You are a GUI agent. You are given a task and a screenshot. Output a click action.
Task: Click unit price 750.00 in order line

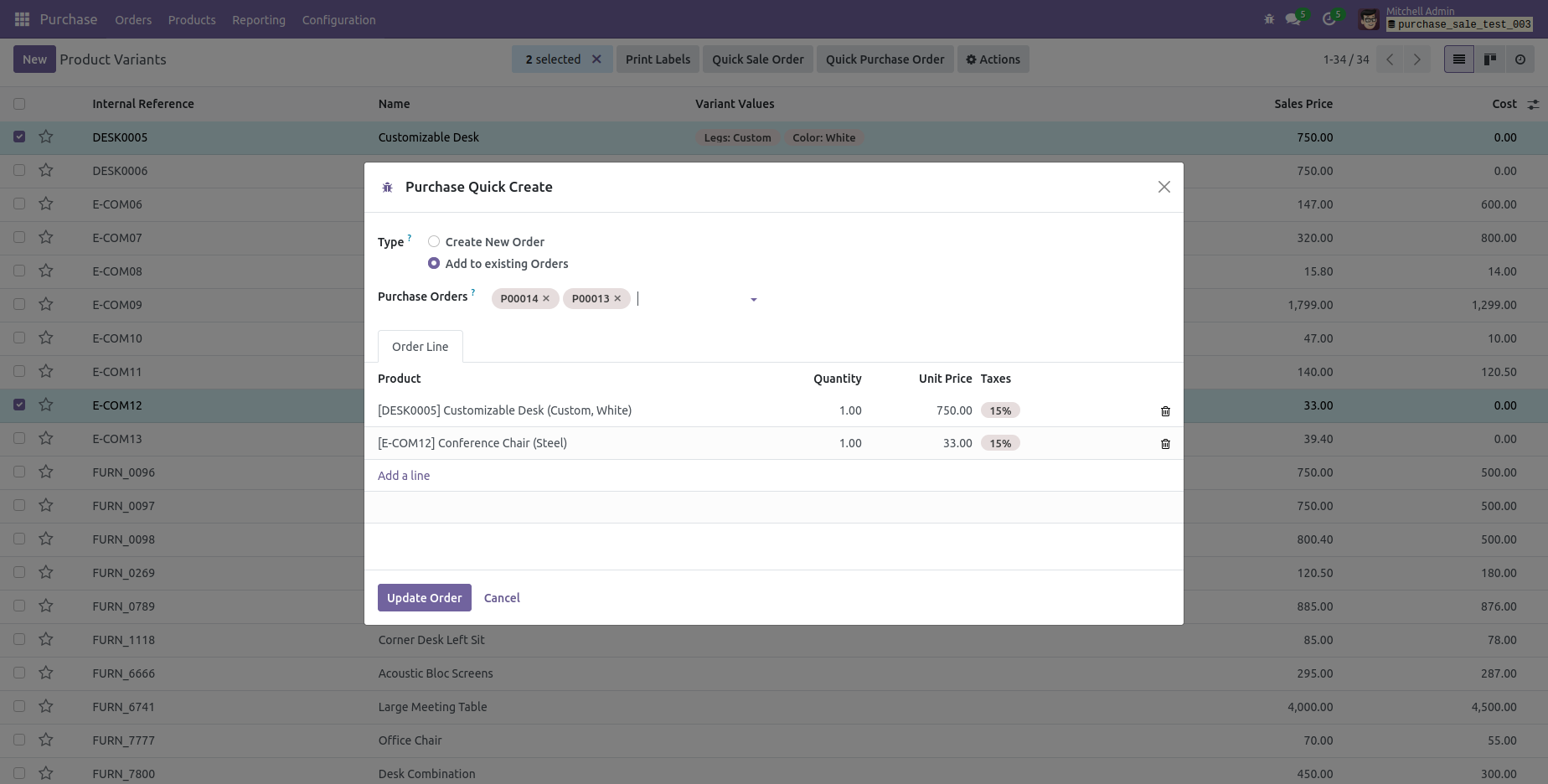[954, 410]
